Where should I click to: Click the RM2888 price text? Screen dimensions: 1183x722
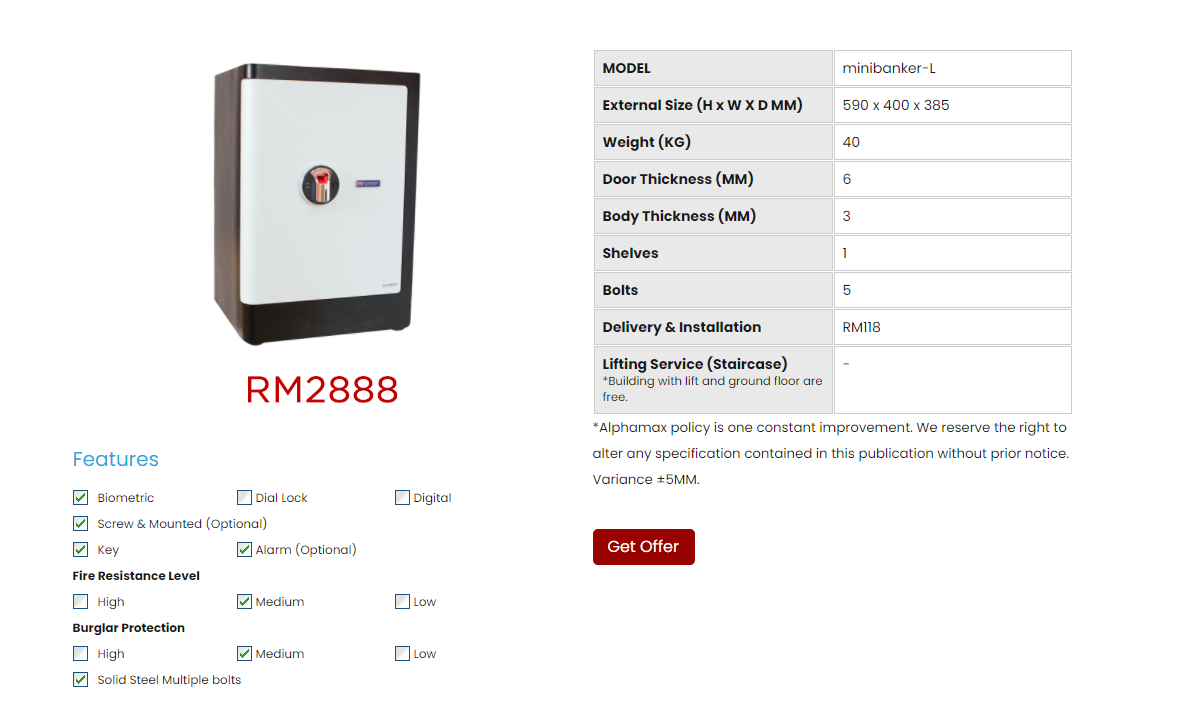click(x=322, y=390)
